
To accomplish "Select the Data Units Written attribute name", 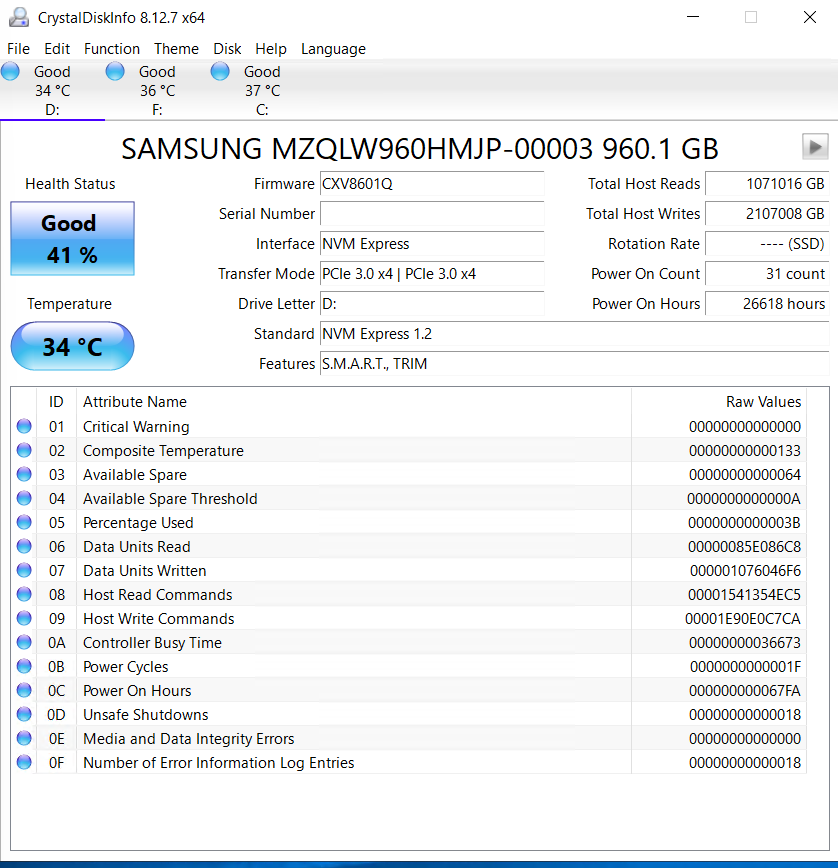I will (144, 571).
